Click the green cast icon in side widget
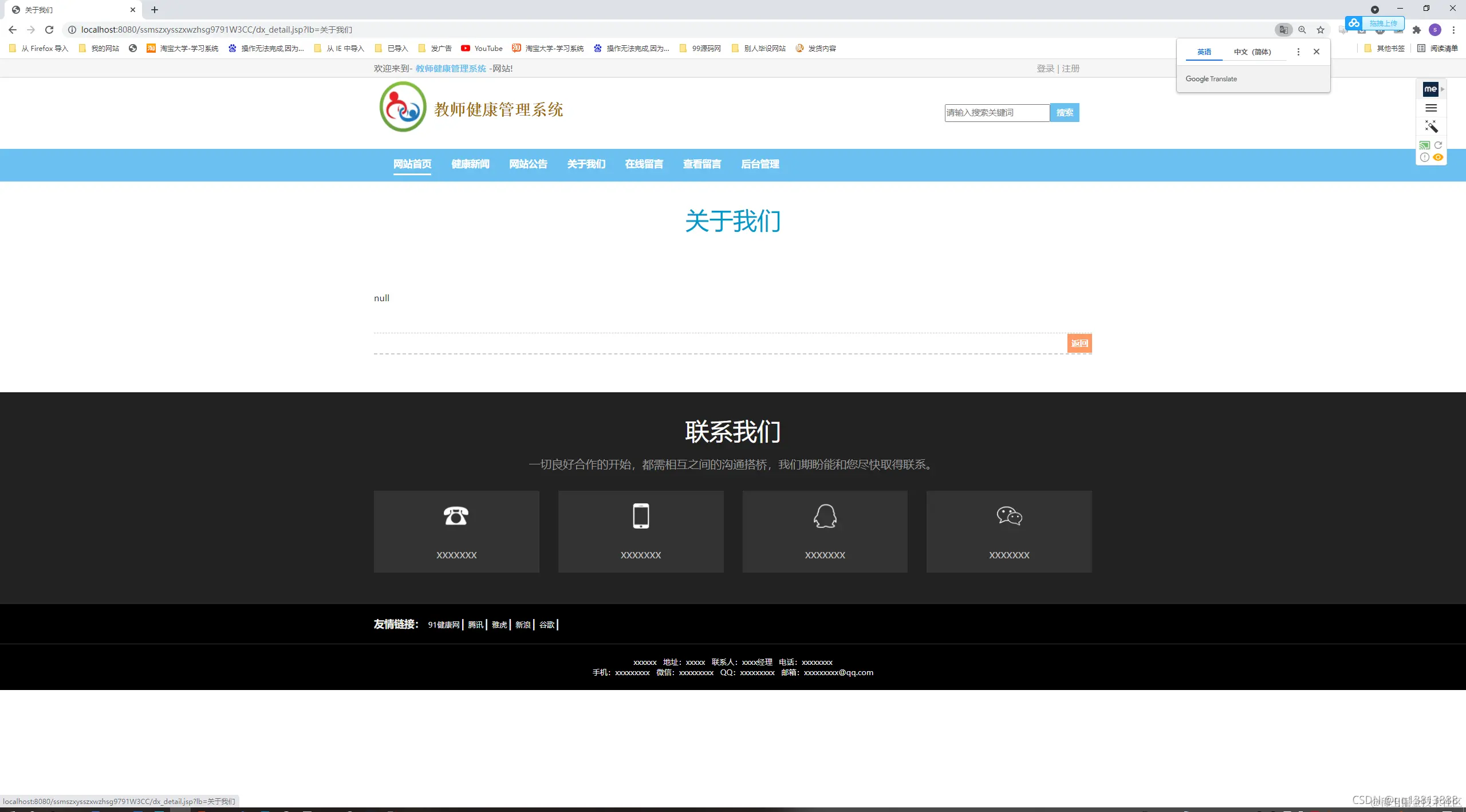This screenshot has width=1466, height=812. pyautogui.click(x=1424, y=145)
